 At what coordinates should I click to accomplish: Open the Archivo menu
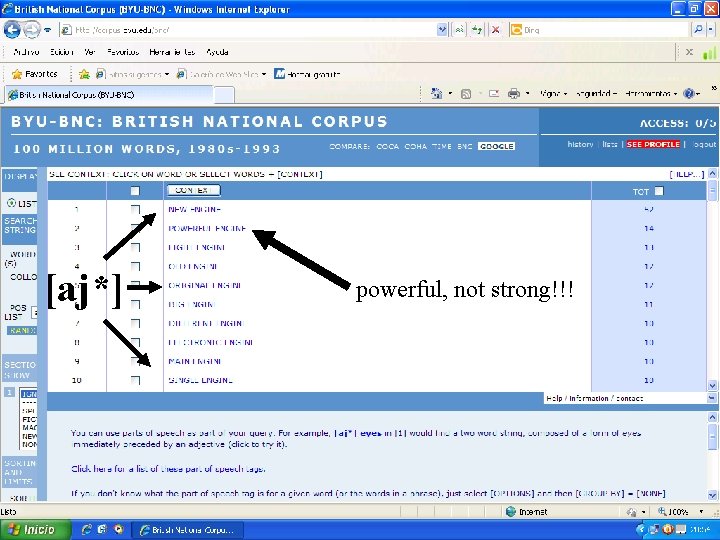[x=26, y=52]
